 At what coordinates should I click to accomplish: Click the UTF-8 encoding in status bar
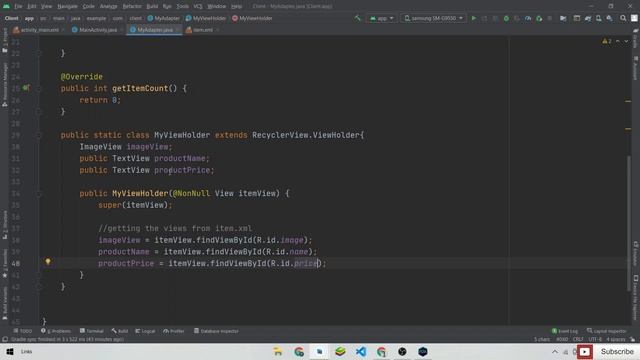pos(595,339)
